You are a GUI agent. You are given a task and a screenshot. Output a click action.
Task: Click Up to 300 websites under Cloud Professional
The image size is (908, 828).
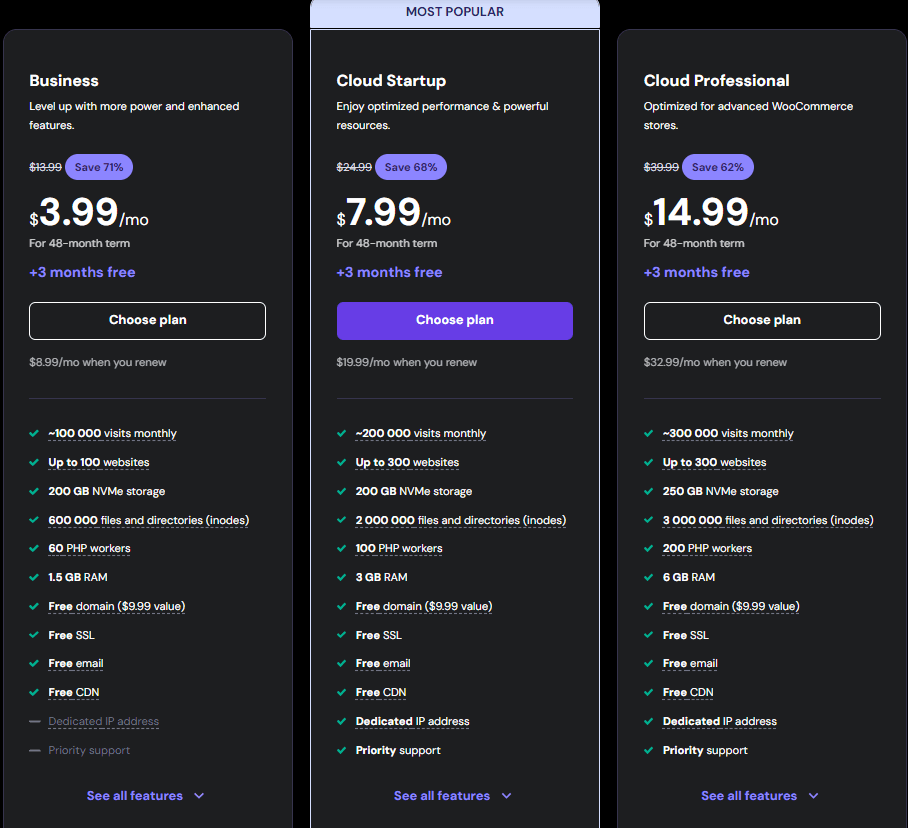pos(714,463)
